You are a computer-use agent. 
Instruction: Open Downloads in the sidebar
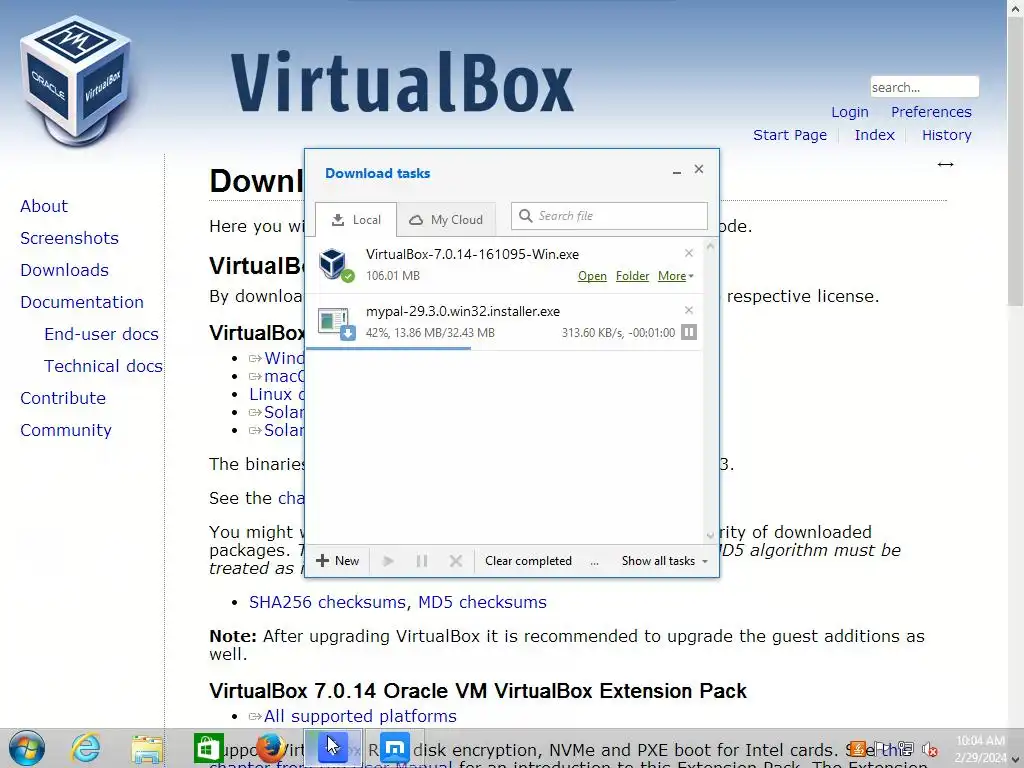[x=64, y=270]
